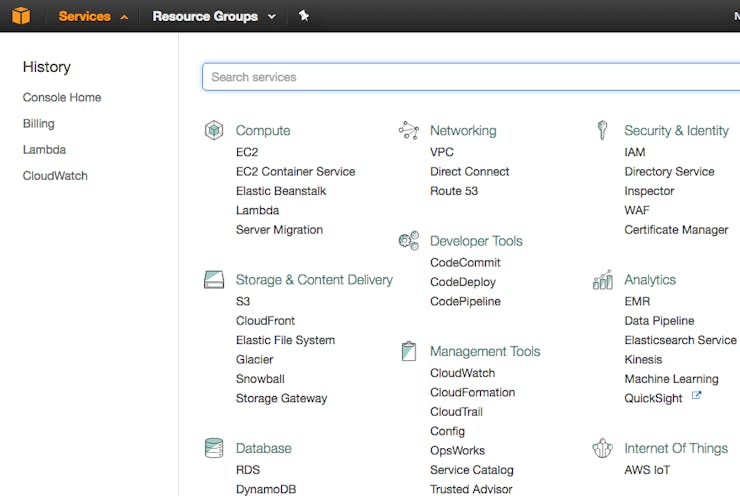The image size is (740, 496).
Task: Open CloudWatch under Management Tools
Action: [x=462, y=373]
